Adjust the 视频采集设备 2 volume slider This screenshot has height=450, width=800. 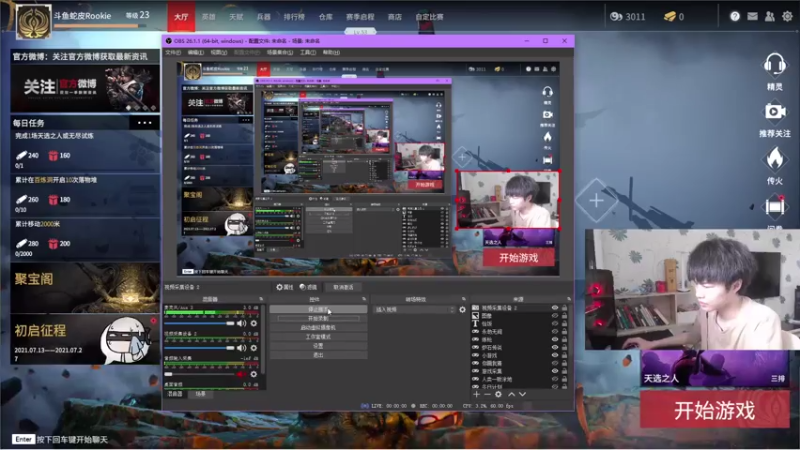click(x=199, y=348)
